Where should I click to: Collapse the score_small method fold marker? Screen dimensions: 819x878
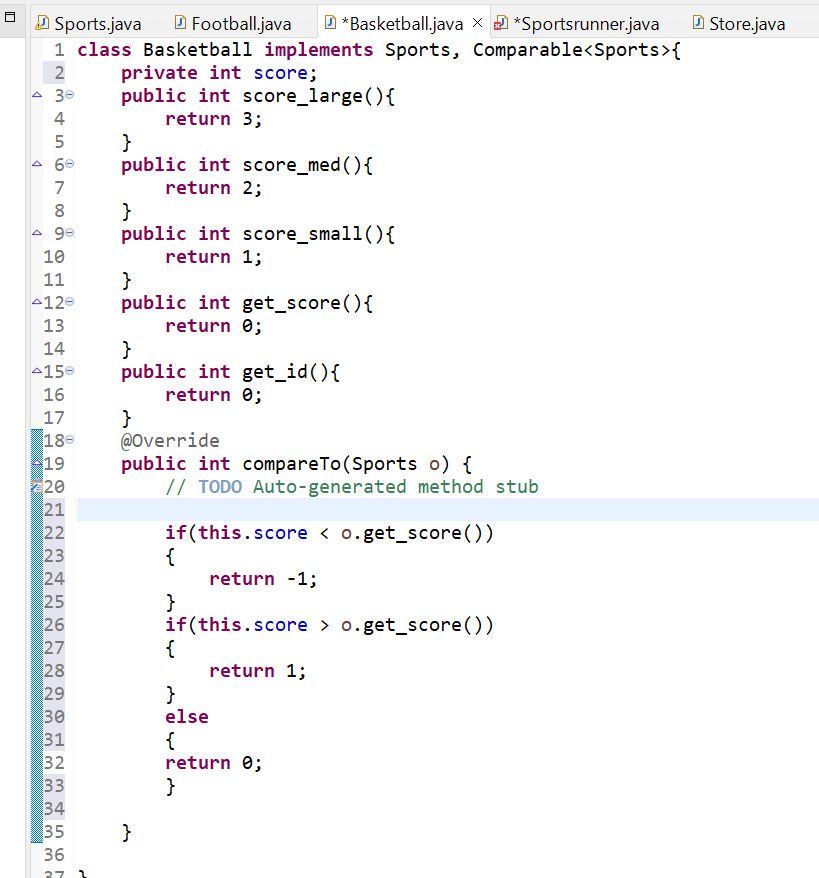point(67,233)
